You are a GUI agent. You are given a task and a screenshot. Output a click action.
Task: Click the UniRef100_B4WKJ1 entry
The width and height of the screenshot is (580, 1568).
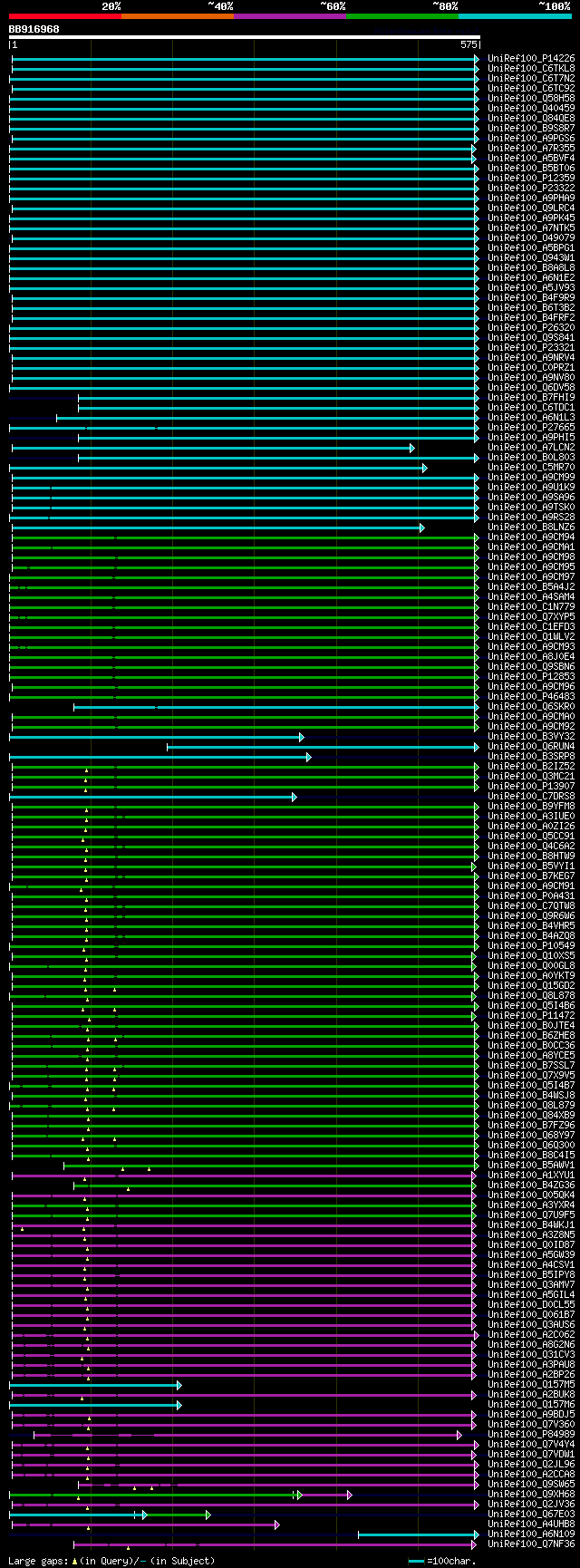531,1225
